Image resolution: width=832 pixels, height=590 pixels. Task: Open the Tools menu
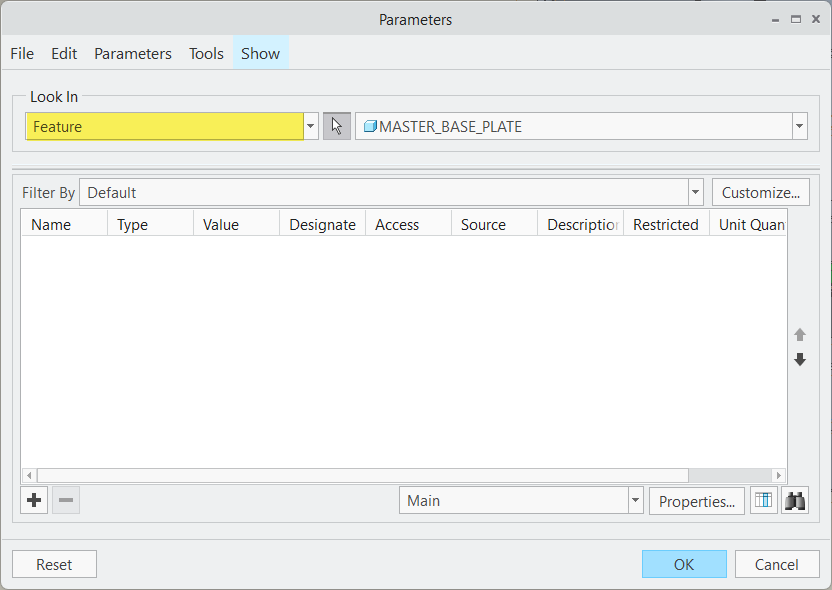pos(206,53)
